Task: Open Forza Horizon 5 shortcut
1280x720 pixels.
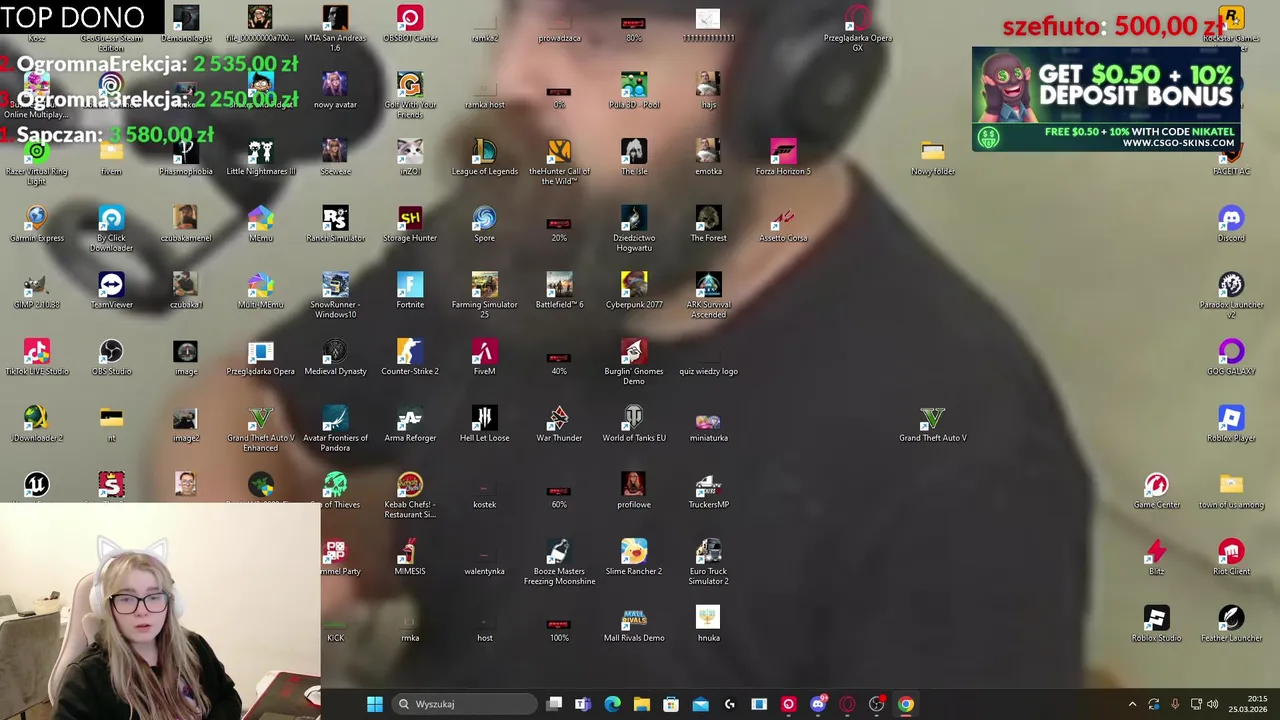Action: pos(783,157)
